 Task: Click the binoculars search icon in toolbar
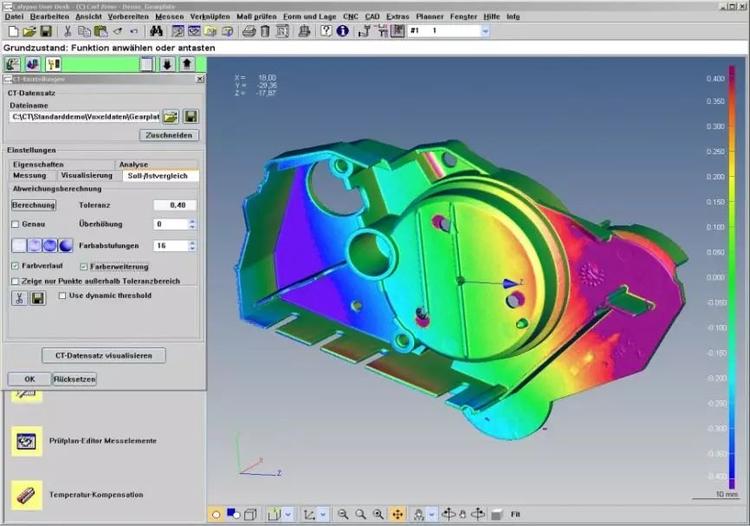(157, 32)
